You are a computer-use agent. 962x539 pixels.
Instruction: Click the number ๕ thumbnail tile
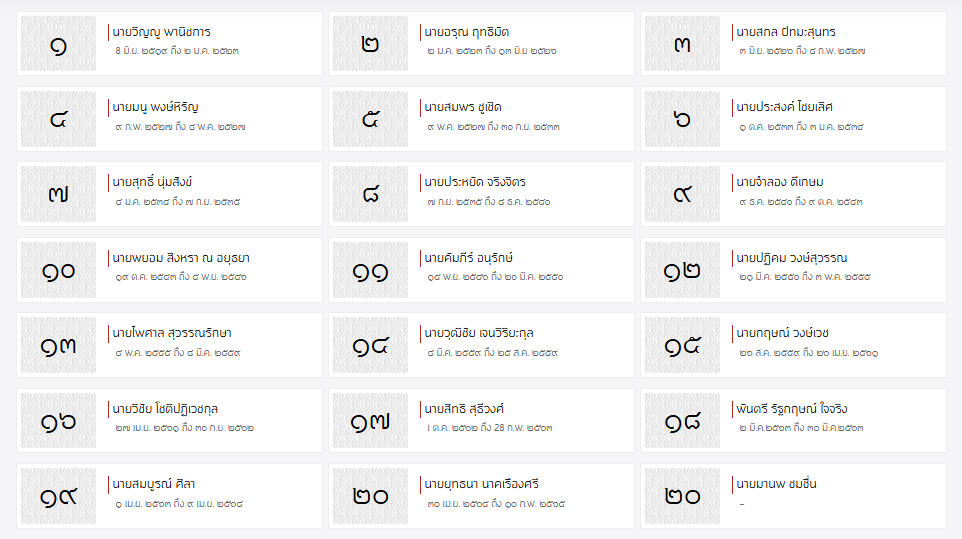click(x=370, y=119)
